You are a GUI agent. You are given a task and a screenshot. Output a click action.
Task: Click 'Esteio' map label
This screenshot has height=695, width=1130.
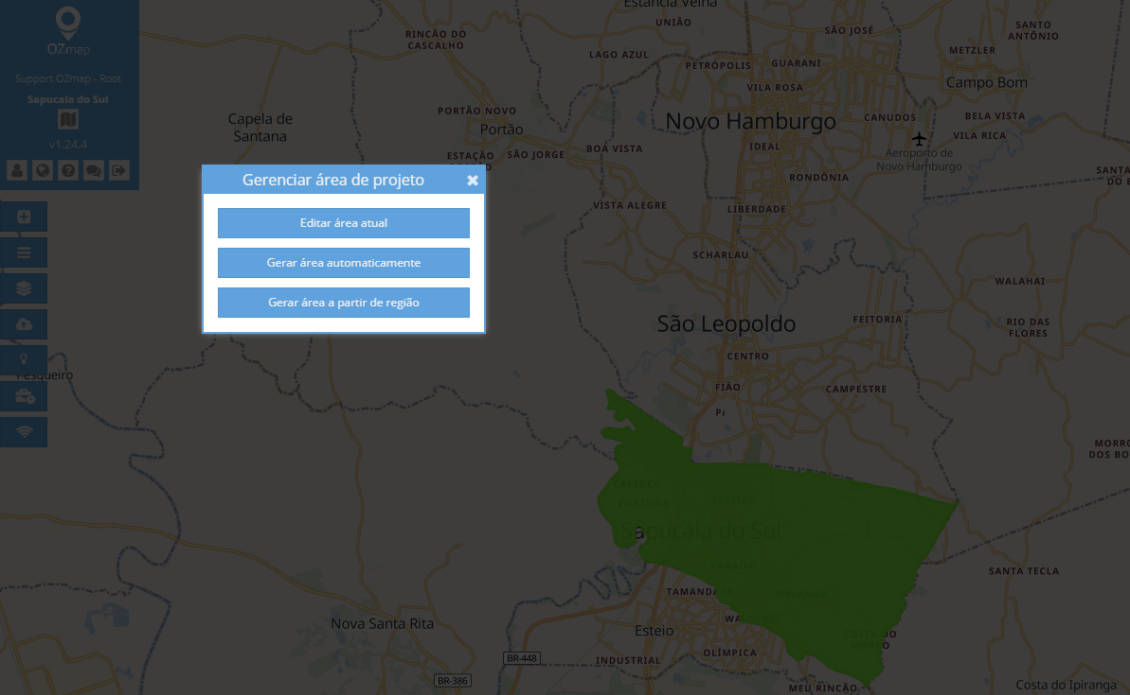point(654,631)
